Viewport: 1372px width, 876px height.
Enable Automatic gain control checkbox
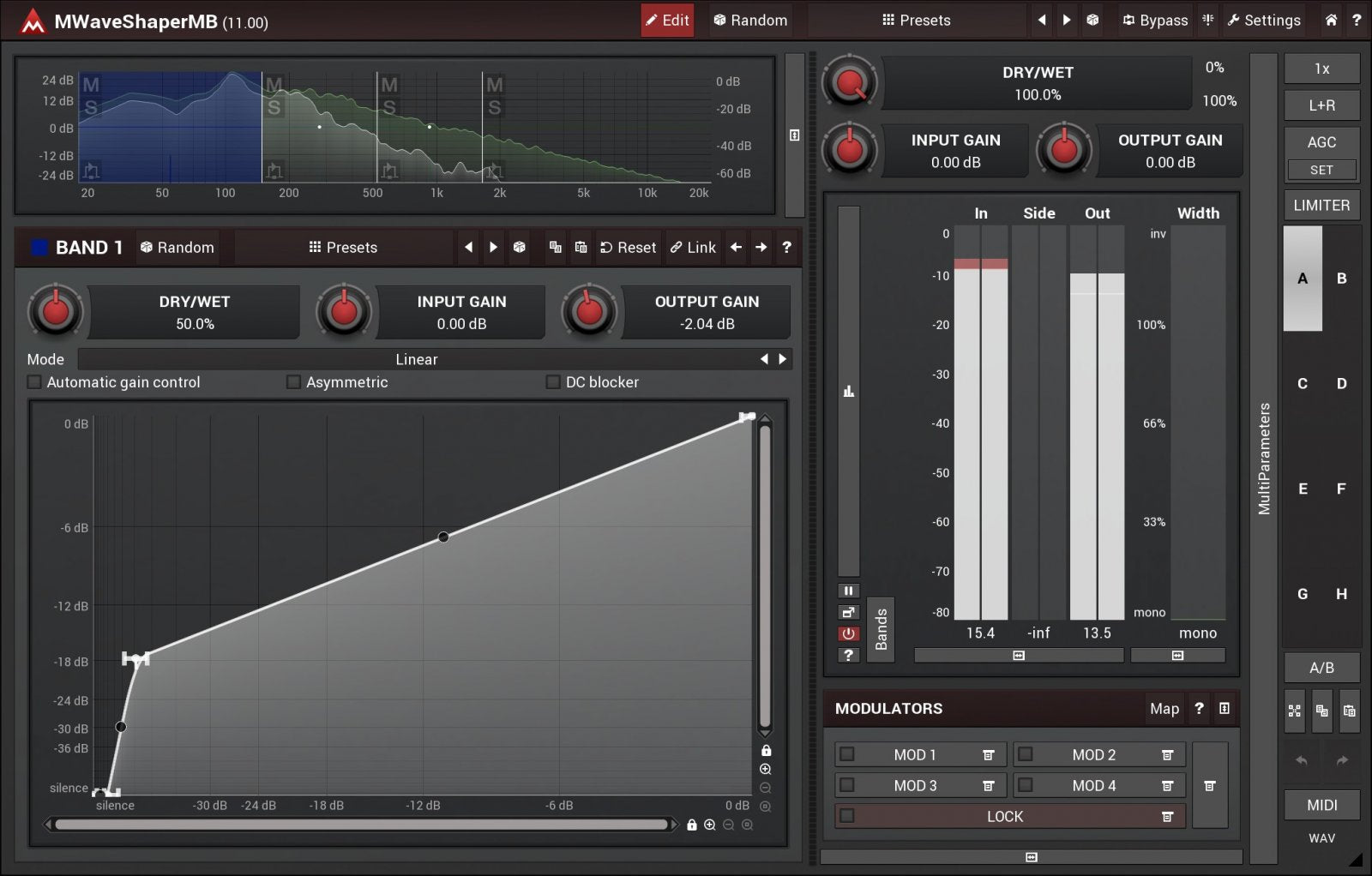[x=34, y=382]
